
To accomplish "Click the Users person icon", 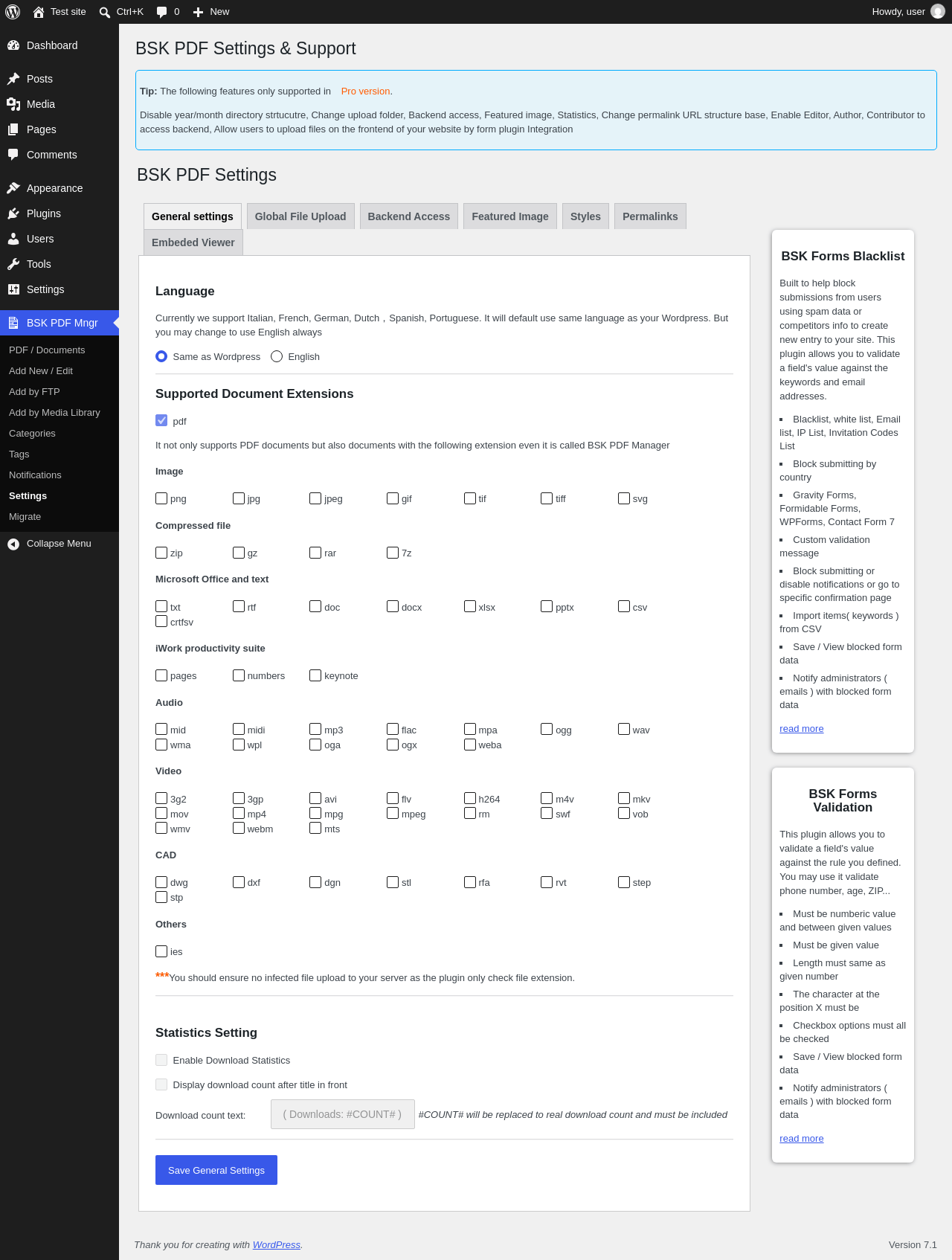I will (x=13, y=239).
